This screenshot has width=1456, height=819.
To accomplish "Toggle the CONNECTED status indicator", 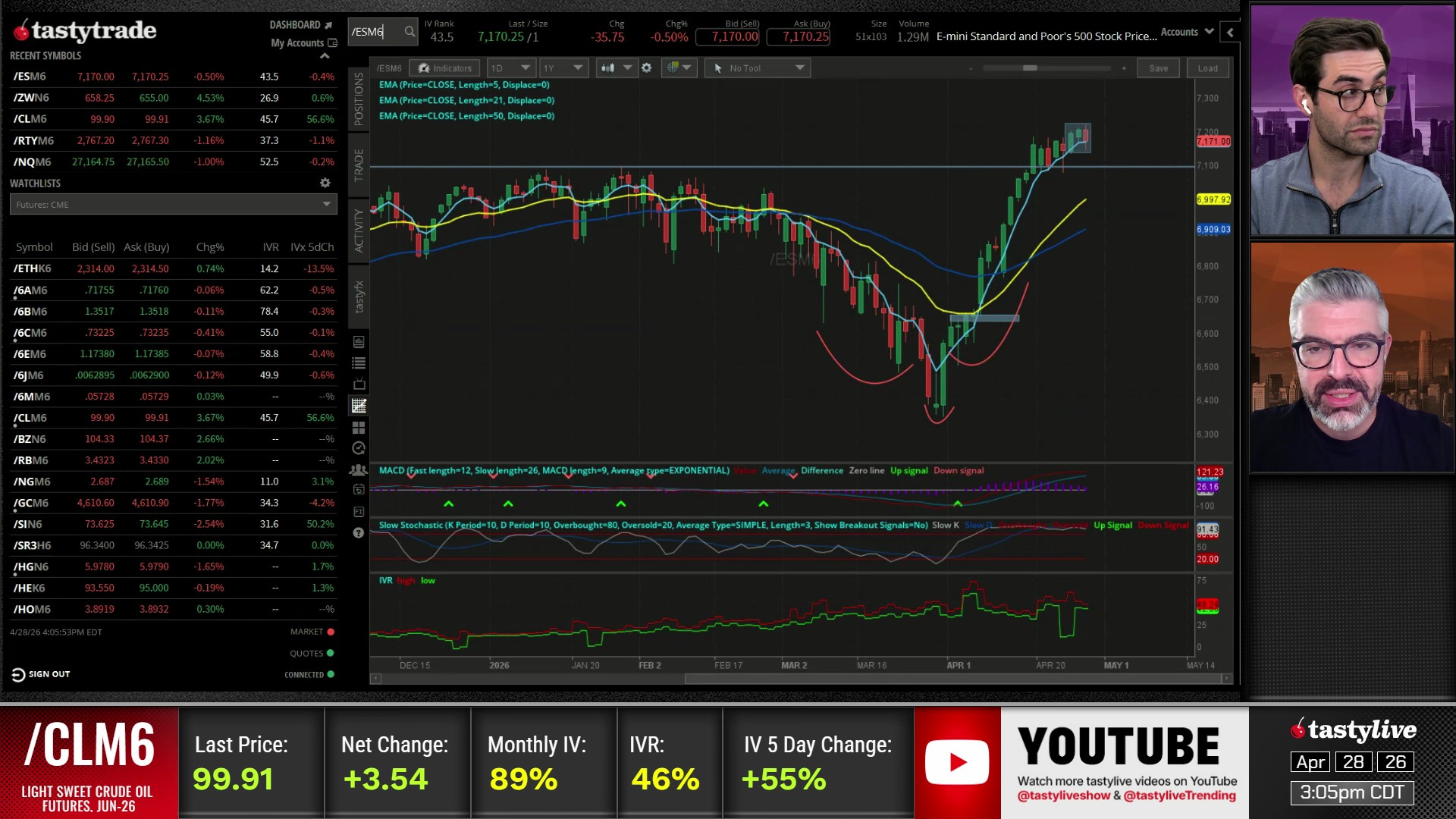I will 331,675.
